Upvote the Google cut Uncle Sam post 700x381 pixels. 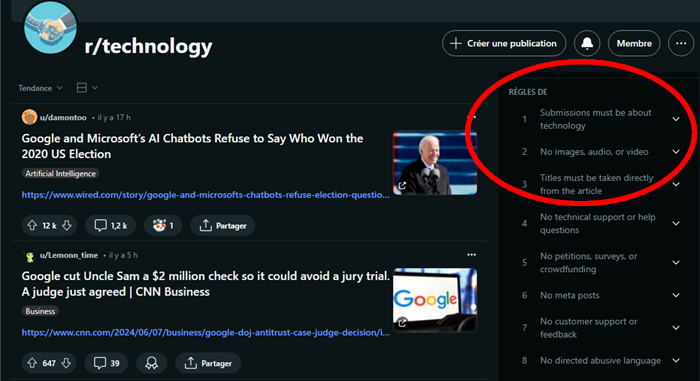coord(32,363)
